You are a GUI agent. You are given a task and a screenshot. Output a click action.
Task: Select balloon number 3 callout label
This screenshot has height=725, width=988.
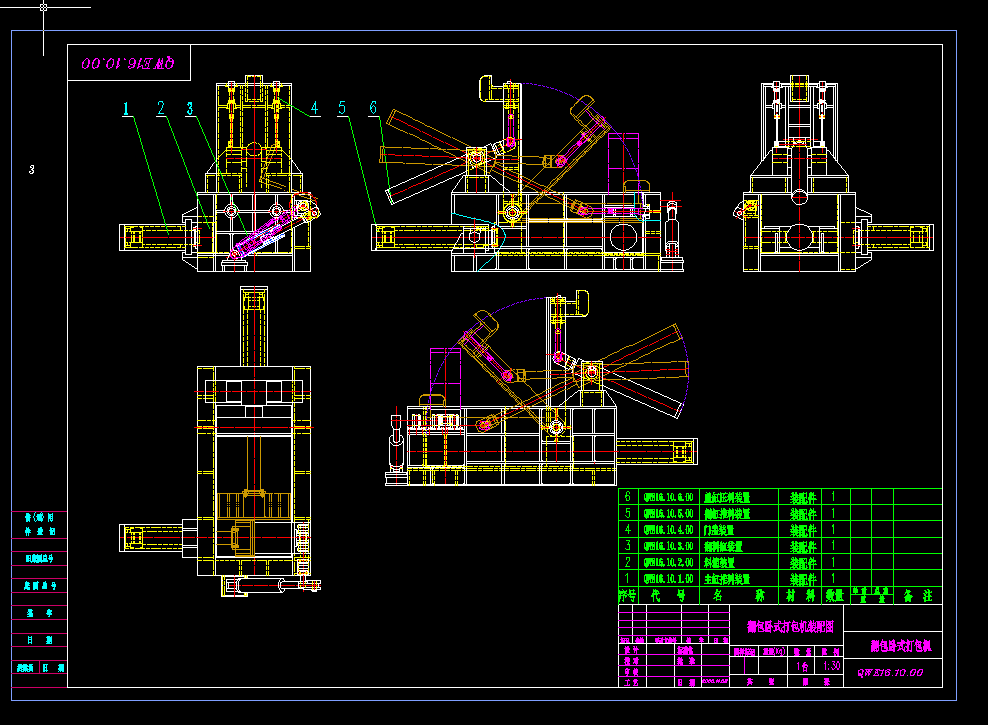tap(190, 109)
